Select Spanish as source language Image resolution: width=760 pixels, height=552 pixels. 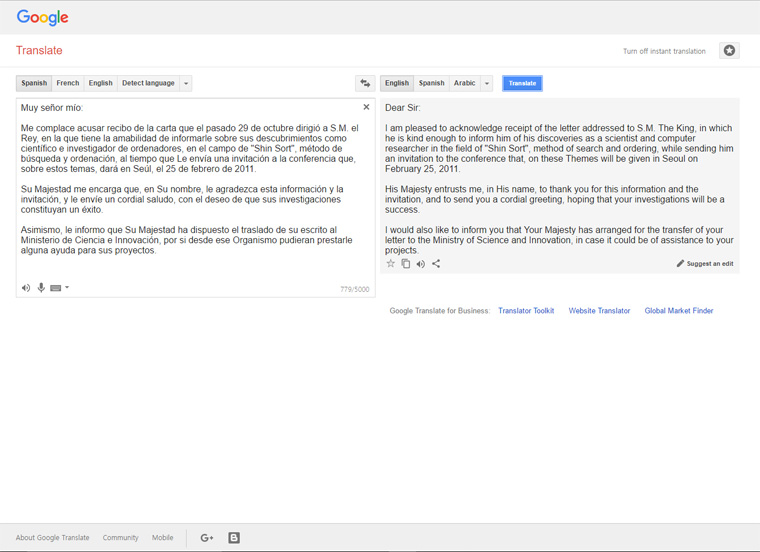(34, 83)
